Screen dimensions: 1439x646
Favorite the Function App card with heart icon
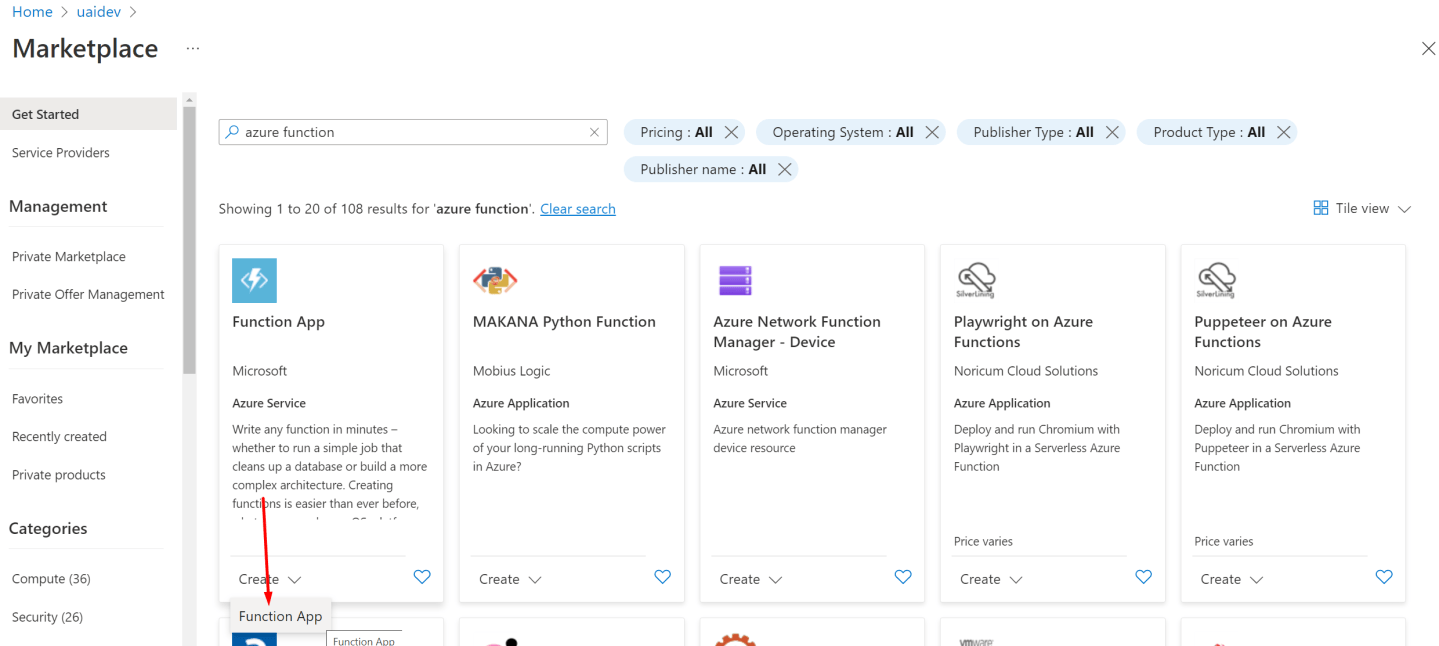coord(422,577)
